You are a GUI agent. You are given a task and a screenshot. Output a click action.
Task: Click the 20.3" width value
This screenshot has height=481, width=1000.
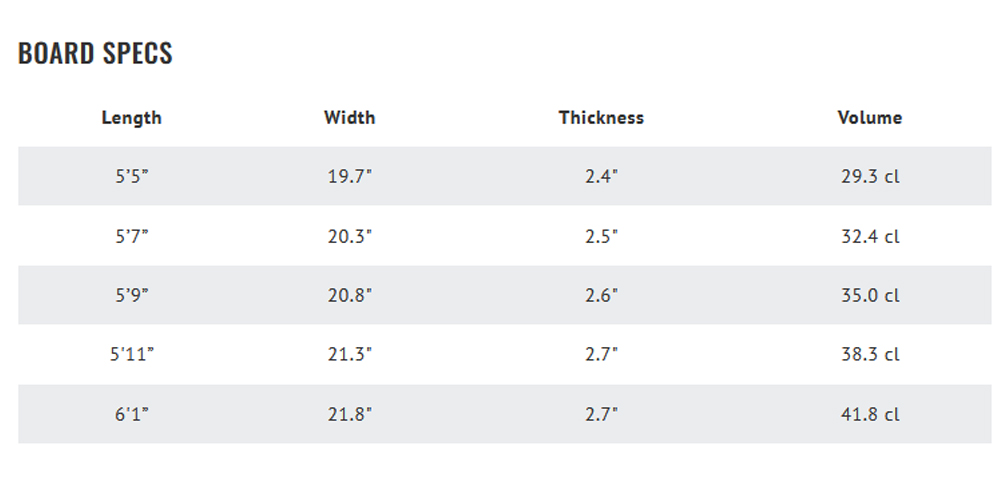tap(349, 237)
